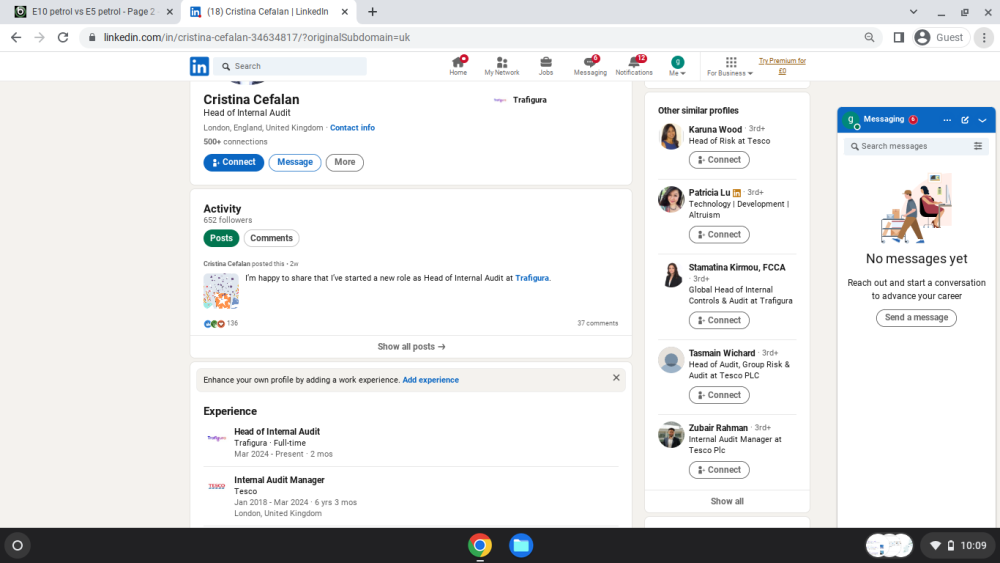Open Patricia Lu's profile name
This screenshot has width=1000, height=563.
(709, 193)
